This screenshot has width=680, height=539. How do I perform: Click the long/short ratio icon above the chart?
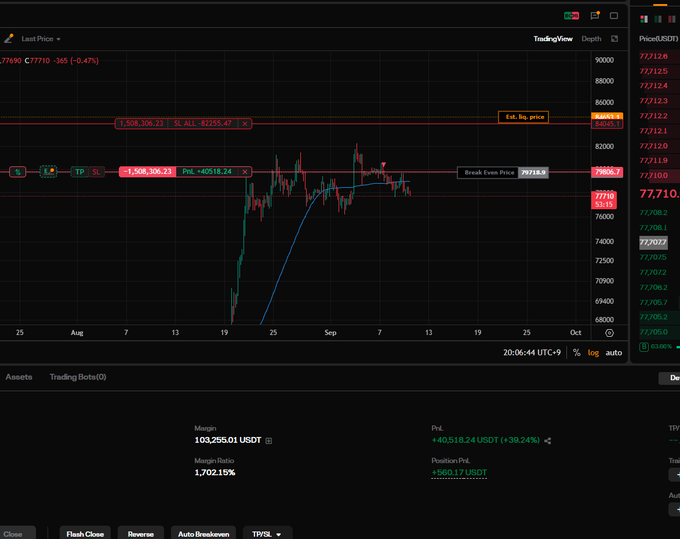(x=571, y=16)
